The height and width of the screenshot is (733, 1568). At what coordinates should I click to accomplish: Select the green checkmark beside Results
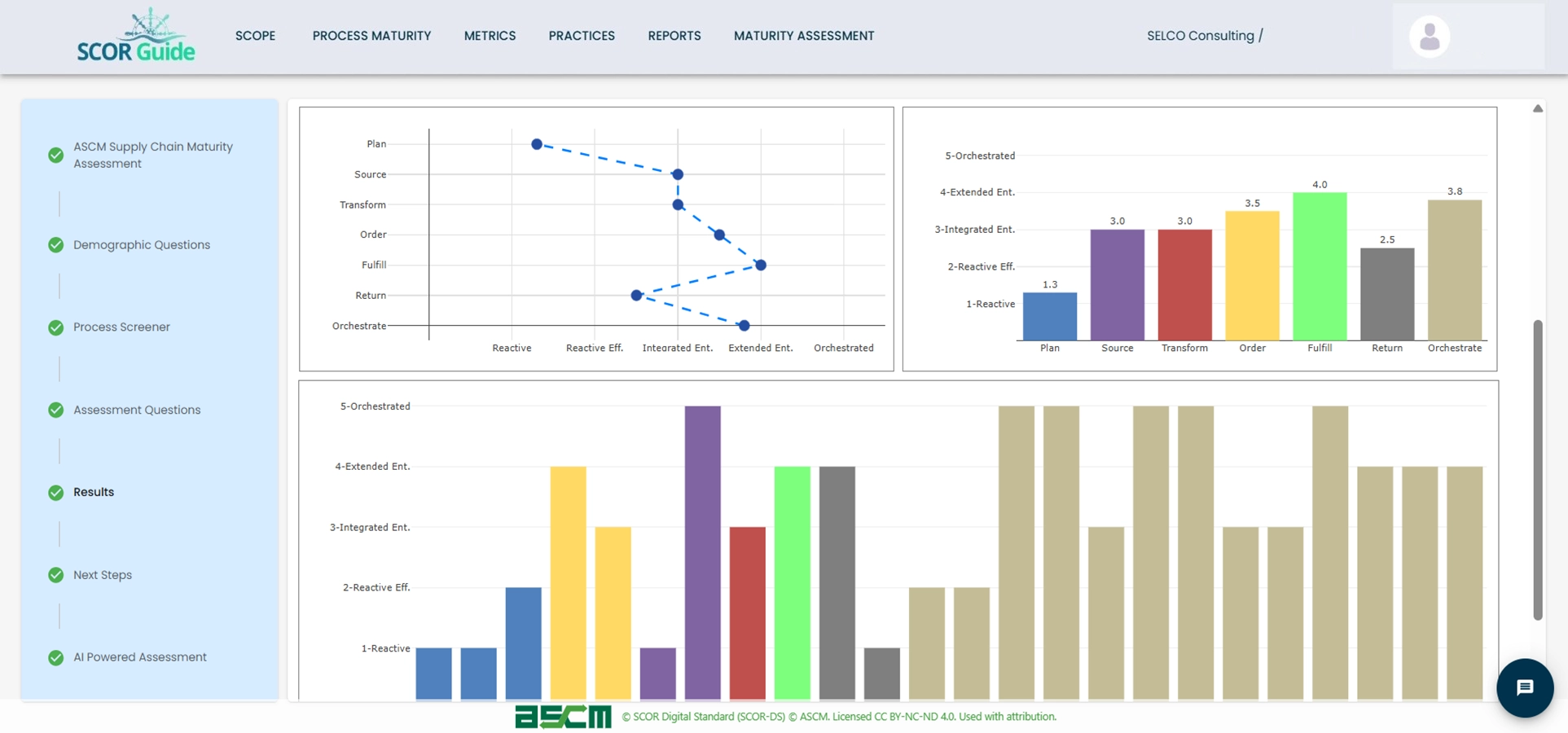pos(55,493)
